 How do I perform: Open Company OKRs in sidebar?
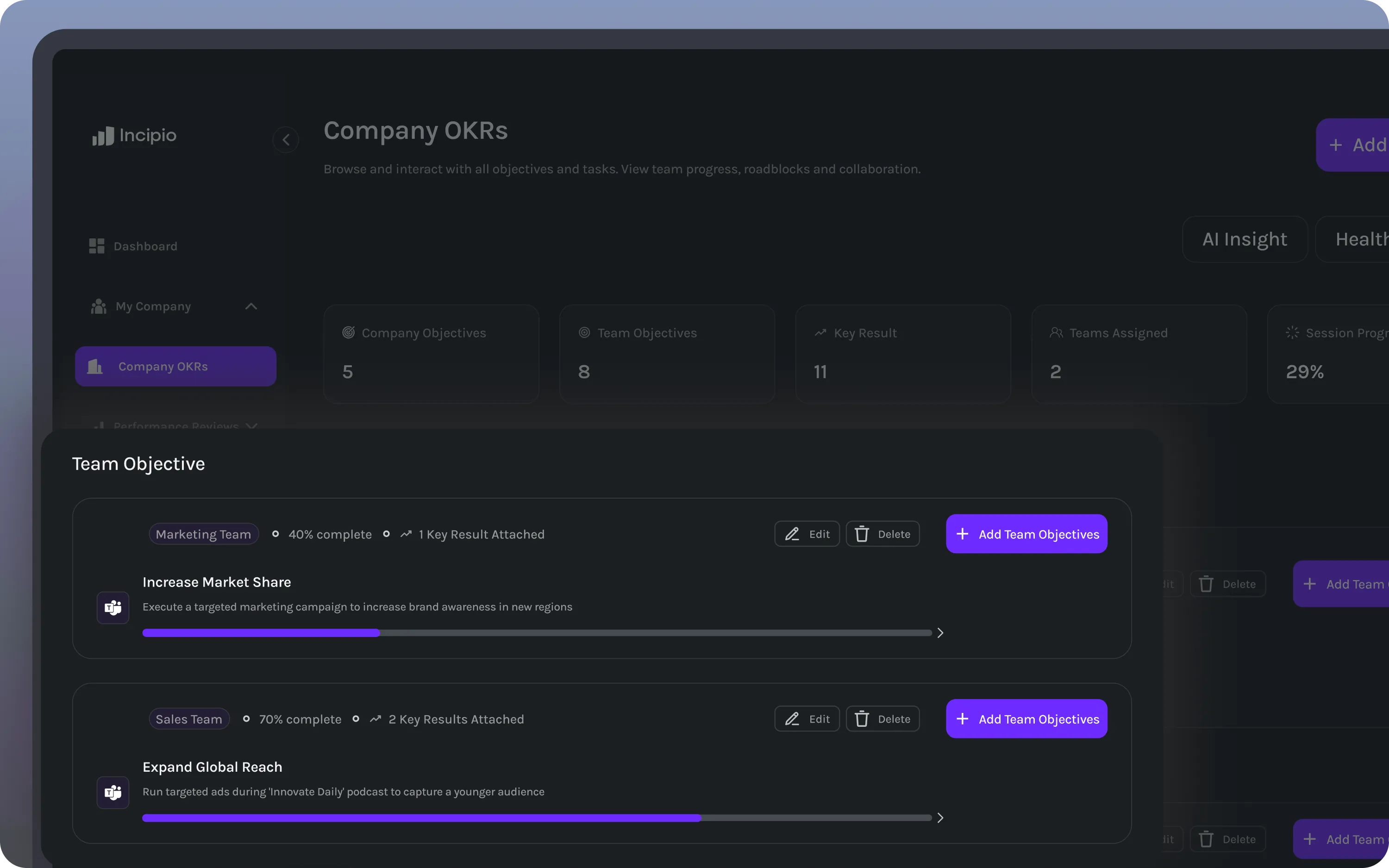coord(175,366)
